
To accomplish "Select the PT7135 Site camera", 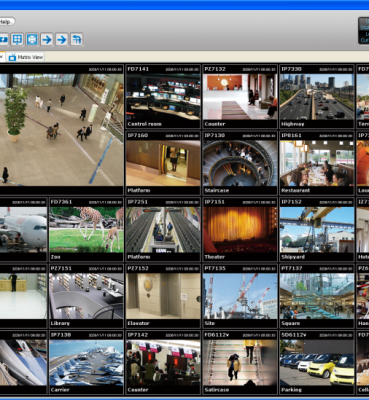I will pyautogui.click(x=240, y=296).
